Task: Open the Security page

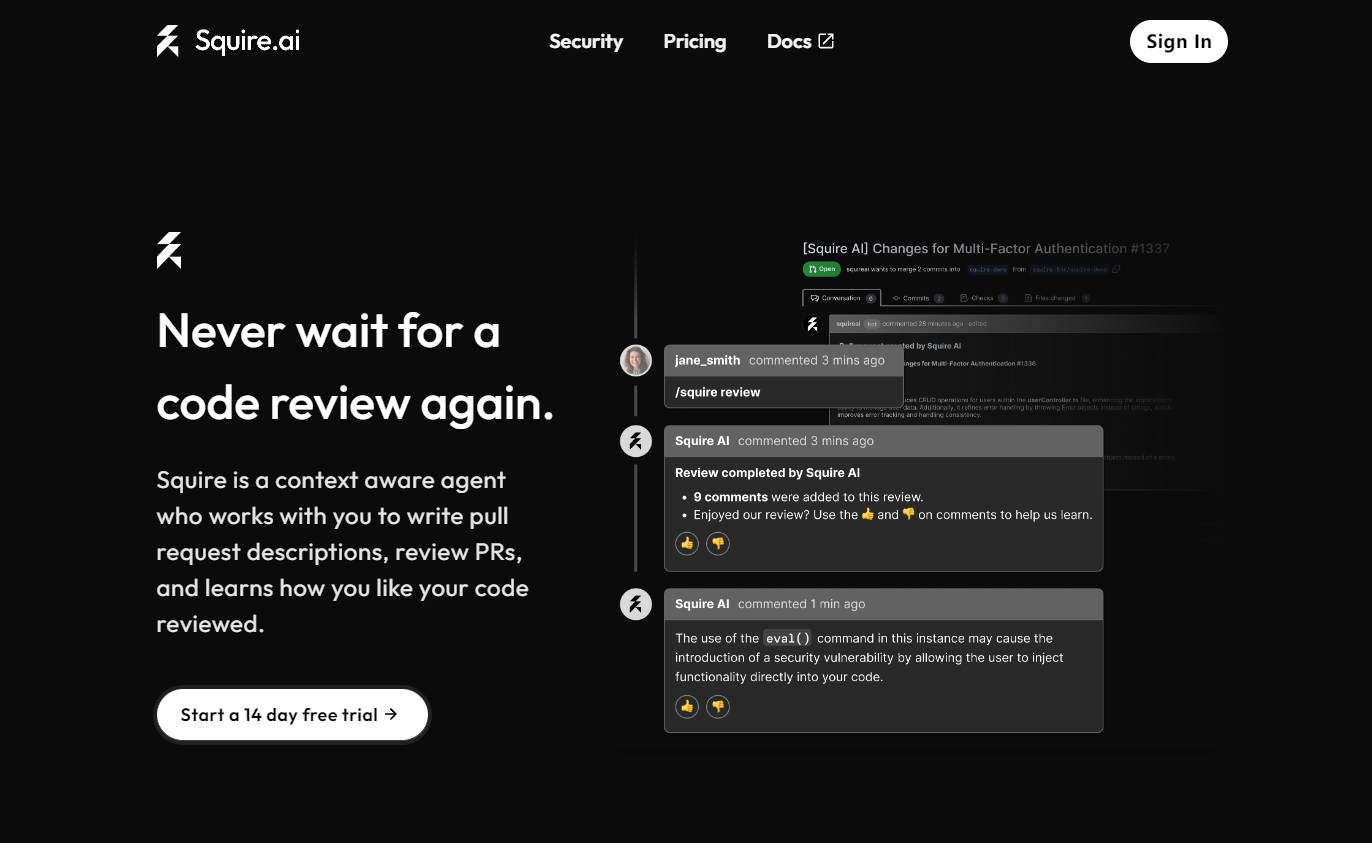Action: tap(586, 41)
